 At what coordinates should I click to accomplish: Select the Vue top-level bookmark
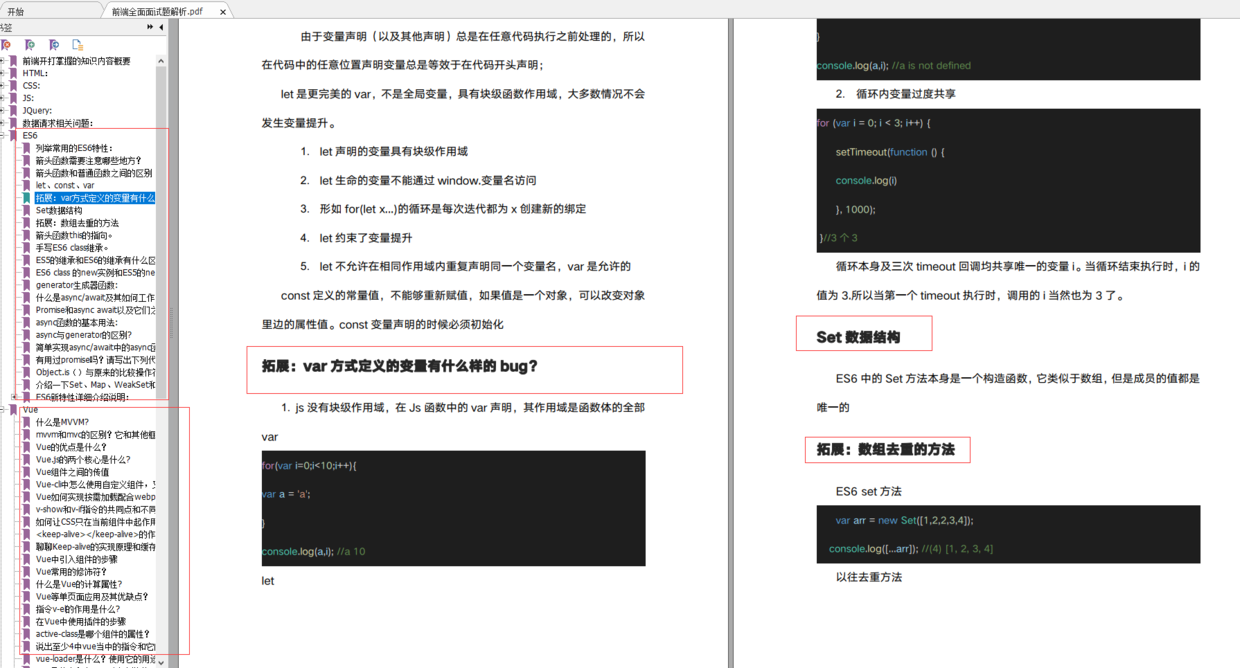click(30, 410)
